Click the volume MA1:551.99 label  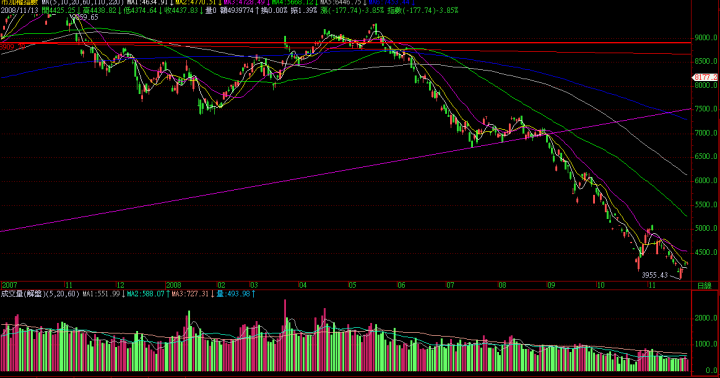pyautogui.click(x=101, y=293)
